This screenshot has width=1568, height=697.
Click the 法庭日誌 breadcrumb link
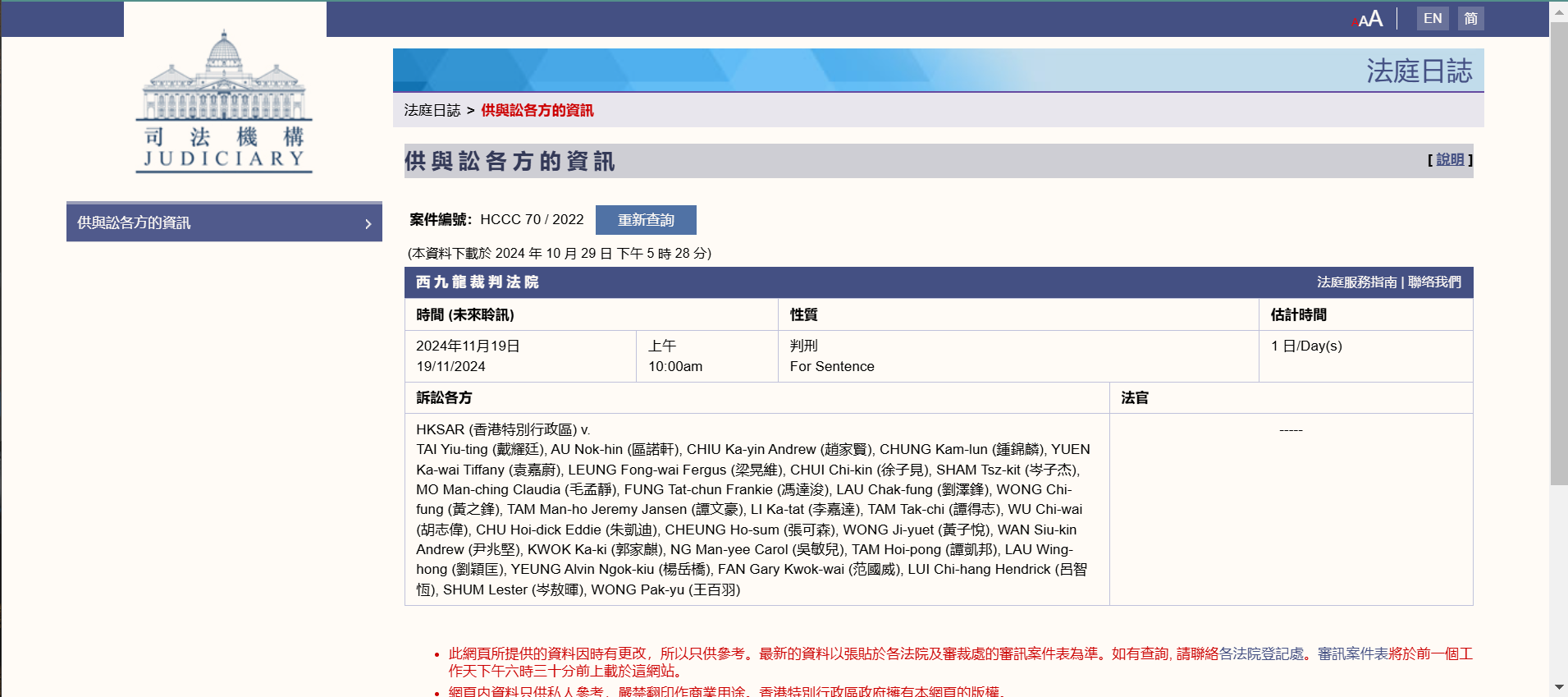point(432,111)
